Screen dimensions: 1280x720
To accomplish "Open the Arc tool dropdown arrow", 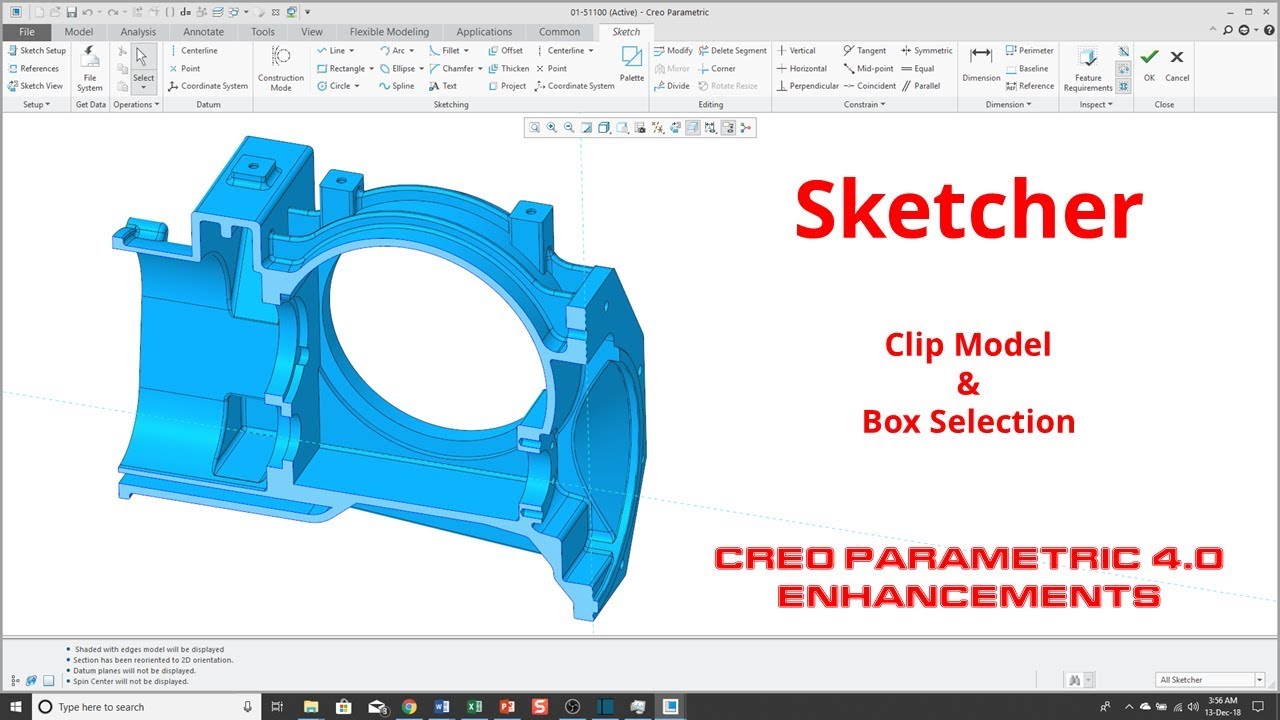I will pos(411,50).
